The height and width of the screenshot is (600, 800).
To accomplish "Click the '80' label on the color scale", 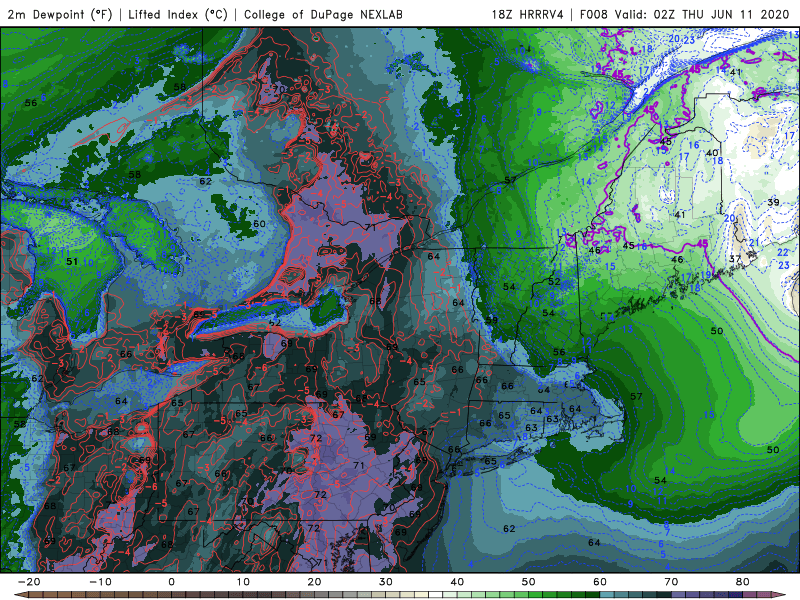I will coord(743,582).
